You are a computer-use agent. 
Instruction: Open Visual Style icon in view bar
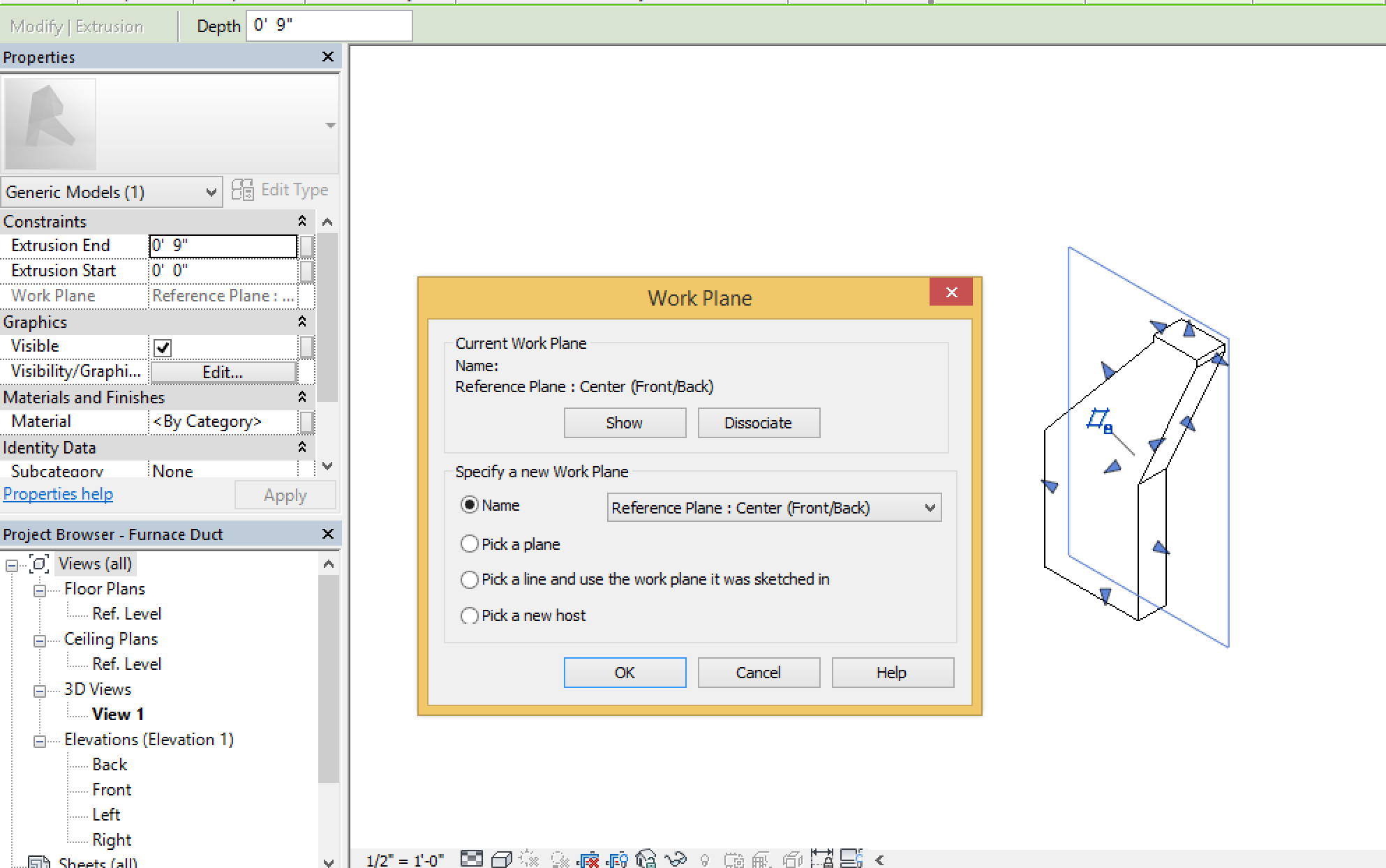[501, 859]
